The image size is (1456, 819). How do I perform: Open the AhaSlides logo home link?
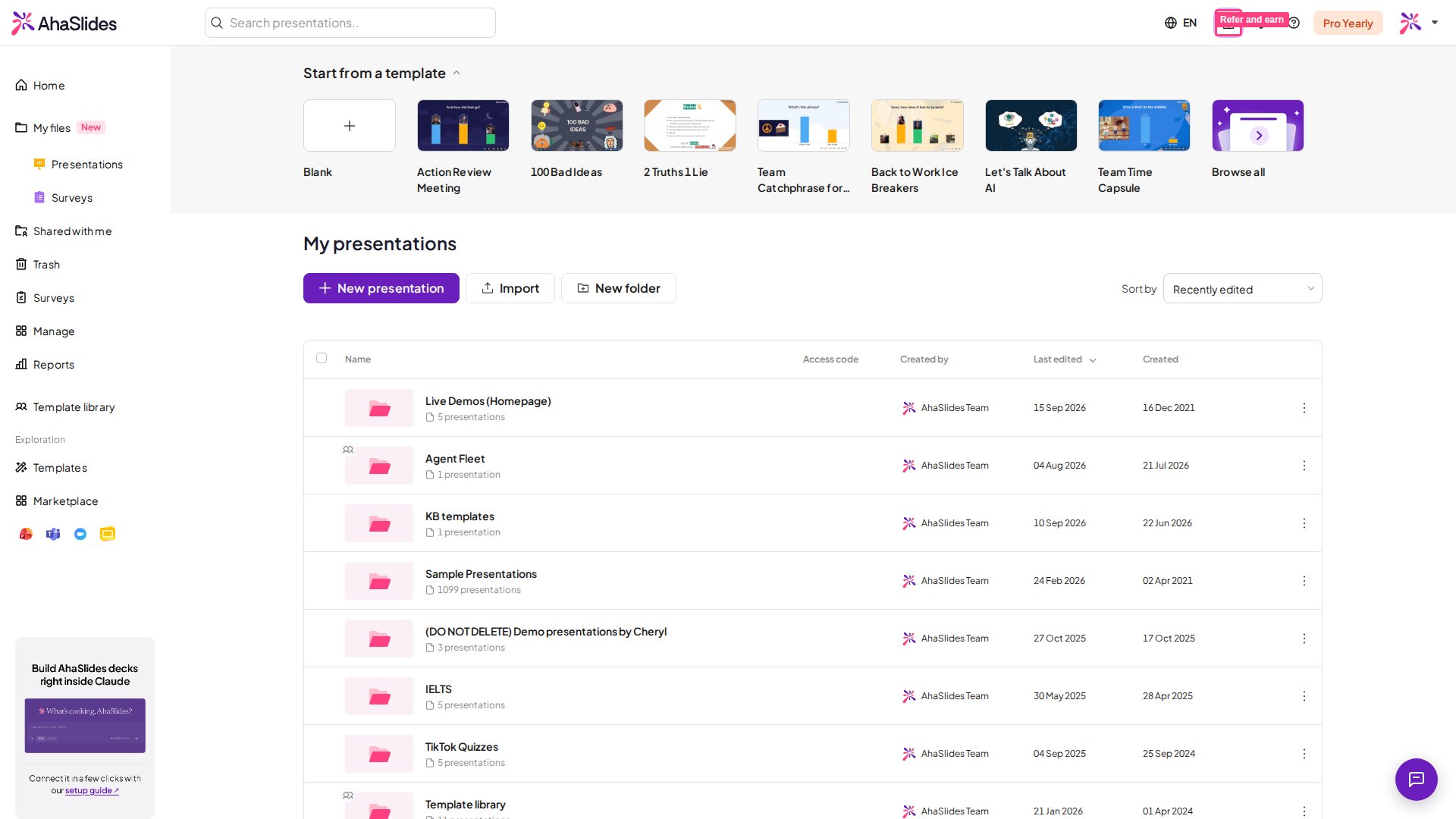point(64,23)
